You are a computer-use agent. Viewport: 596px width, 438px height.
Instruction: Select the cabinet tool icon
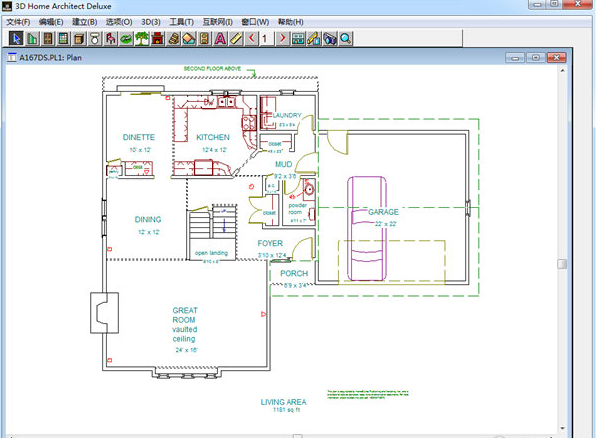coord(79,38)
